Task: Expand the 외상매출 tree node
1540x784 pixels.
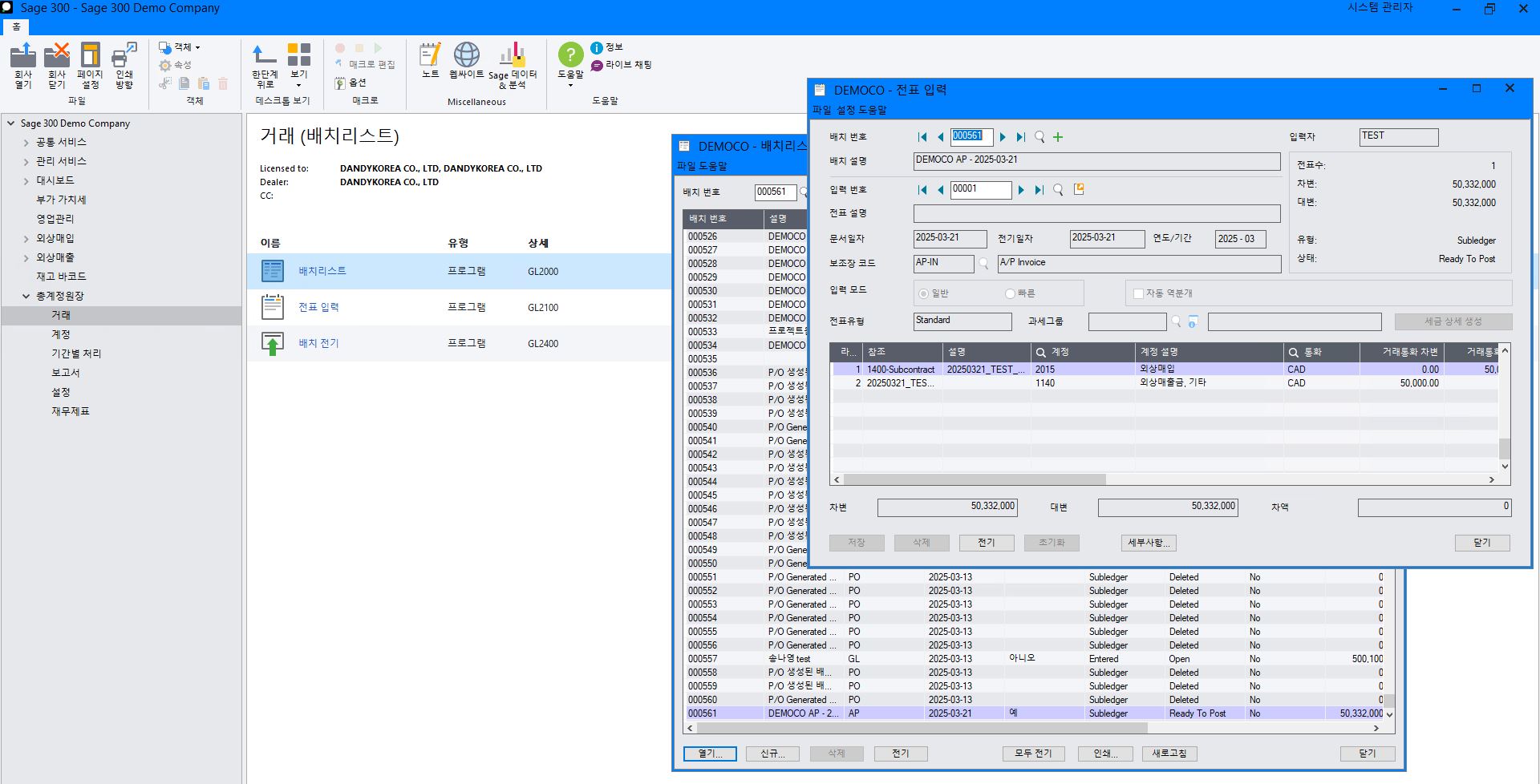Action: 26,258
